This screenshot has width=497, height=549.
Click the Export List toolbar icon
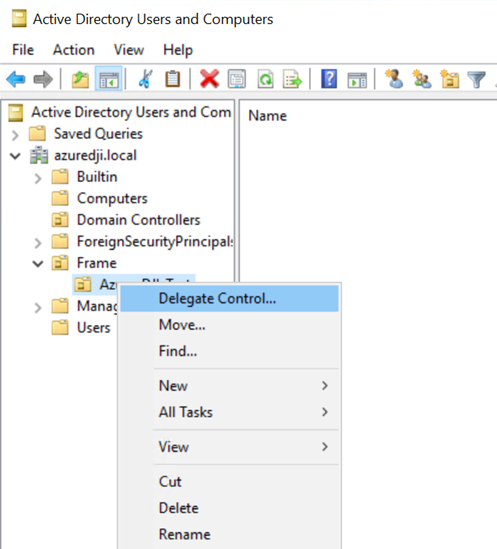[293, 79]
